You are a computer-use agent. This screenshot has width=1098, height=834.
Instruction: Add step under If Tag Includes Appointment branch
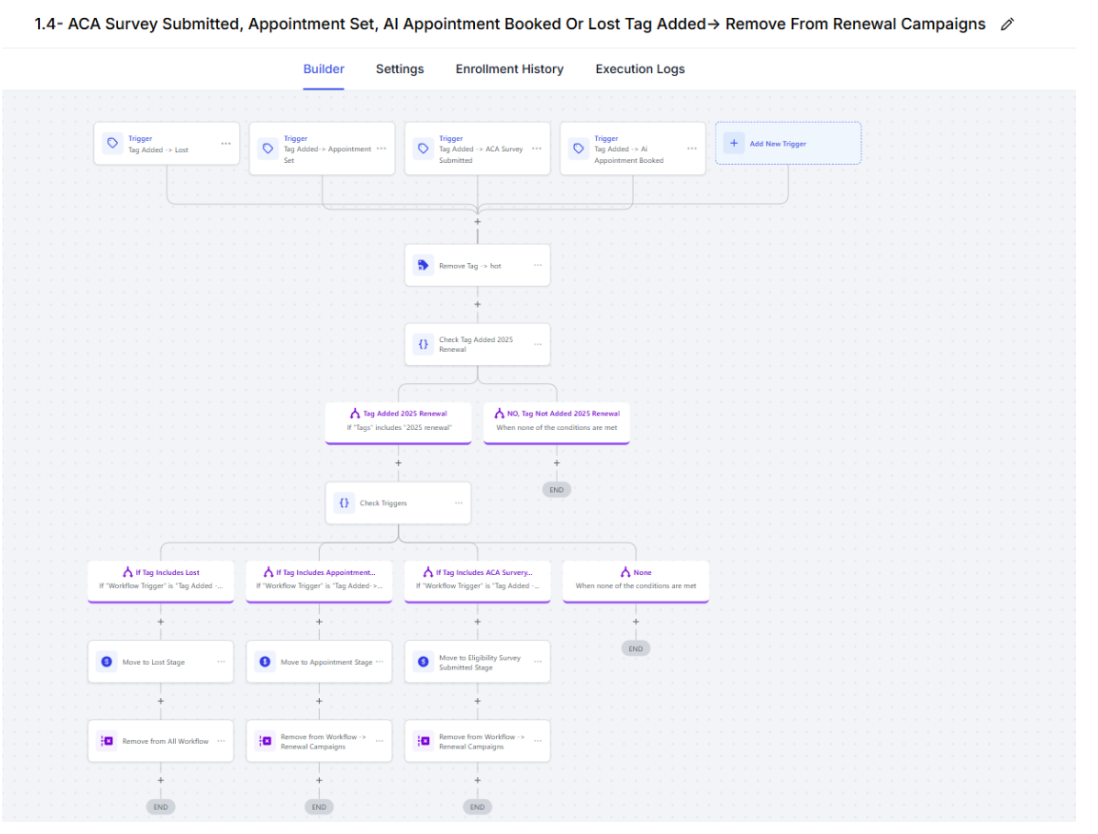[319, 622]
